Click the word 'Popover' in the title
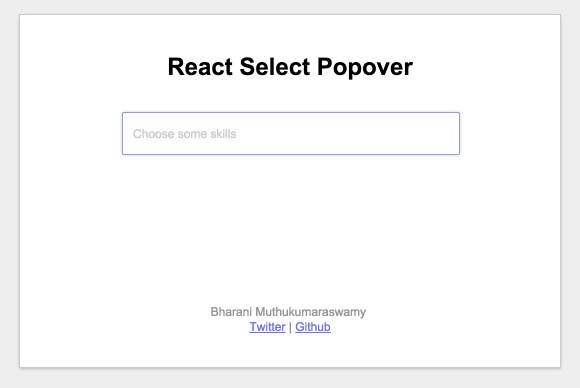This screenshot has width=580, height=388. [x=365, y=67]
